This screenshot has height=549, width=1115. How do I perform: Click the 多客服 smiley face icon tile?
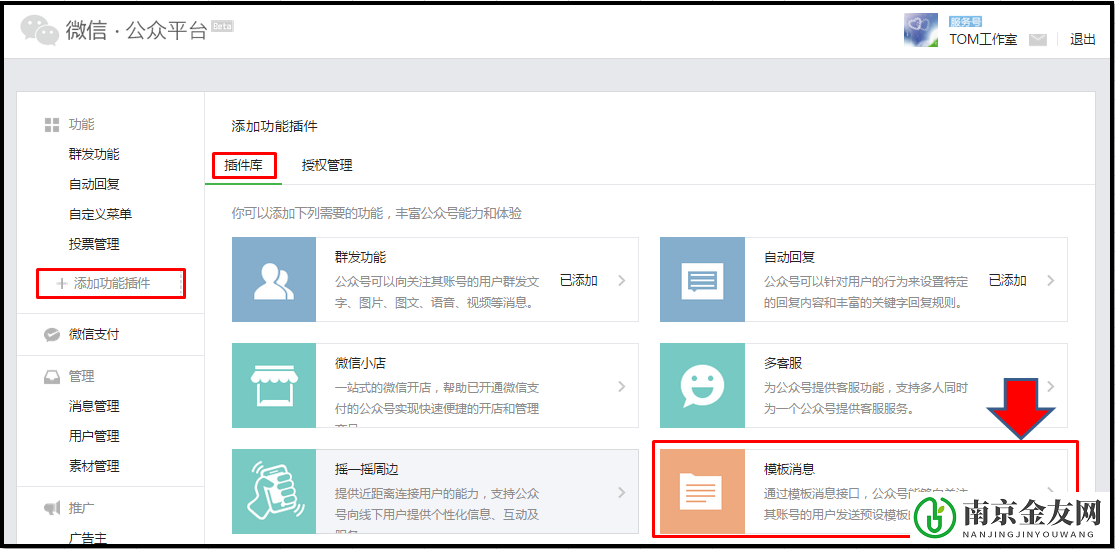point(702,385)
